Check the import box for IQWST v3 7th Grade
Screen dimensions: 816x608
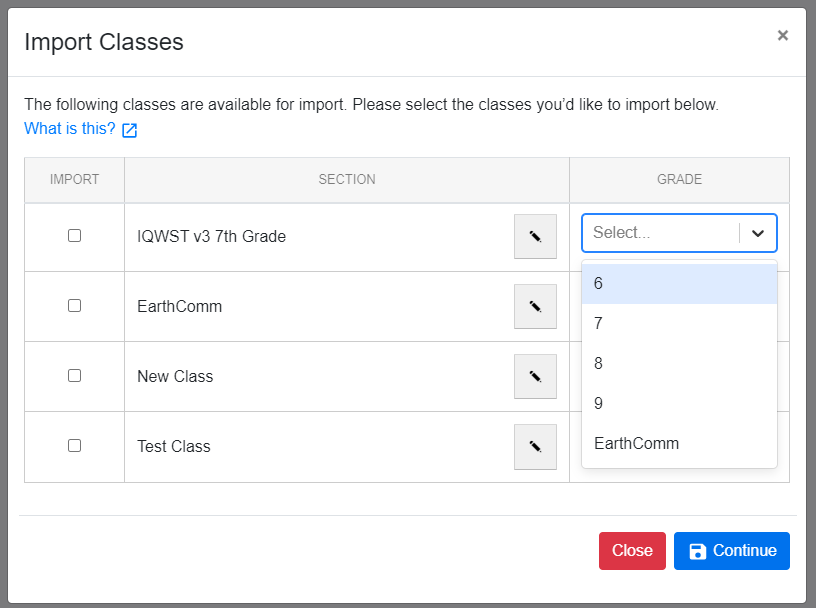coord(74,236)
